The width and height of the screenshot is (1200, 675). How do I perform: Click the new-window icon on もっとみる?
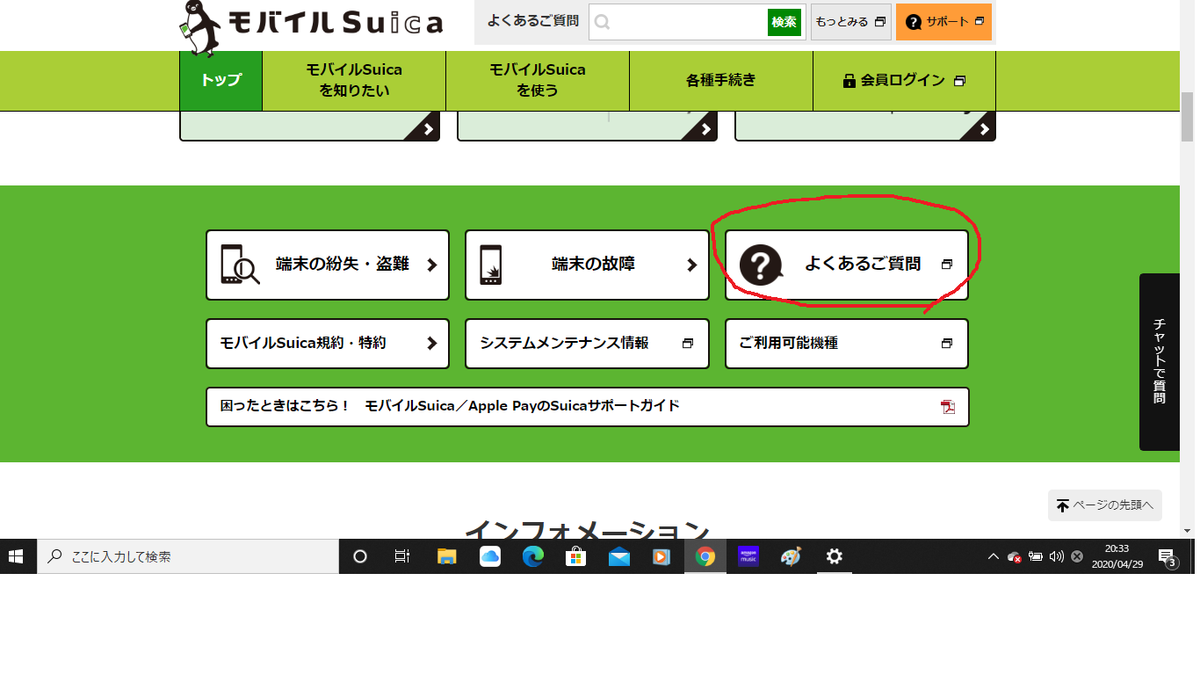point(880,22)
